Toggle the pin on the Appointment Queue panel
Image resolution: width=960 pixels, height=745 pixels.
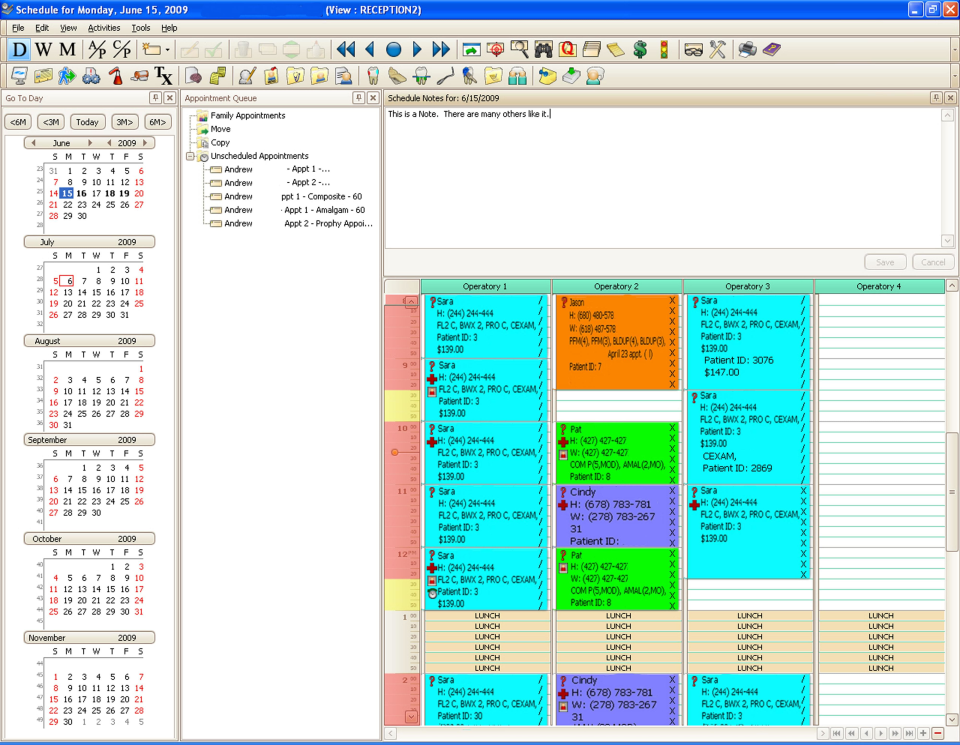click(x=359, y=98)
